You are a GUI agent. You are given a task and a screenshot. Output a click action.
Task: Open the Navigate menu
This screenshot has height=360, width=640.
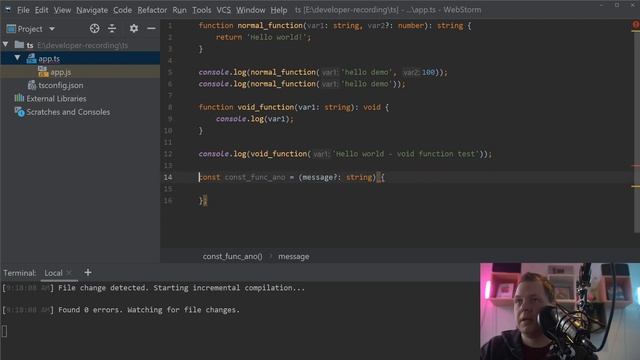click(92, 10)
